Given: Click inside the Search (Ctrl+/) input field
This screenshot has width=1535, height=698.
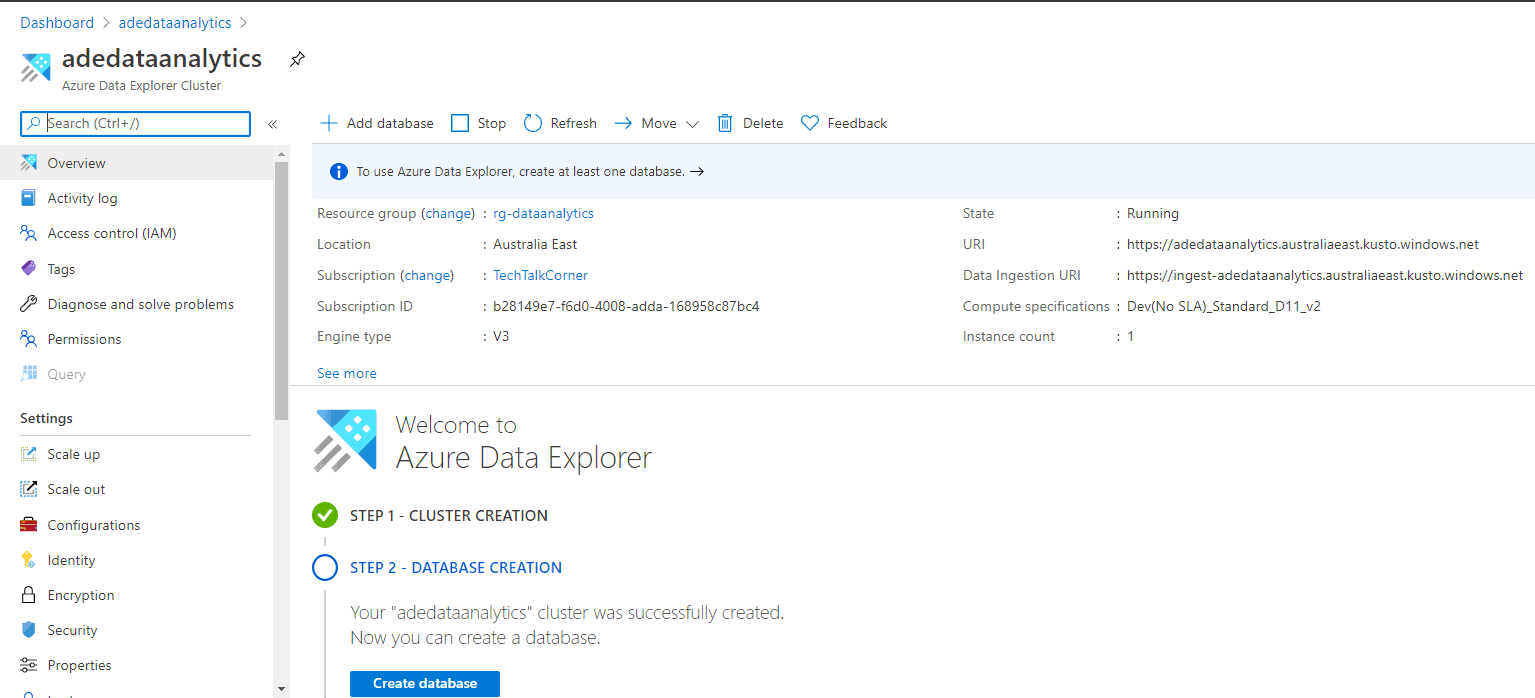Looking at the screenshot, I should tap(135, 124).
